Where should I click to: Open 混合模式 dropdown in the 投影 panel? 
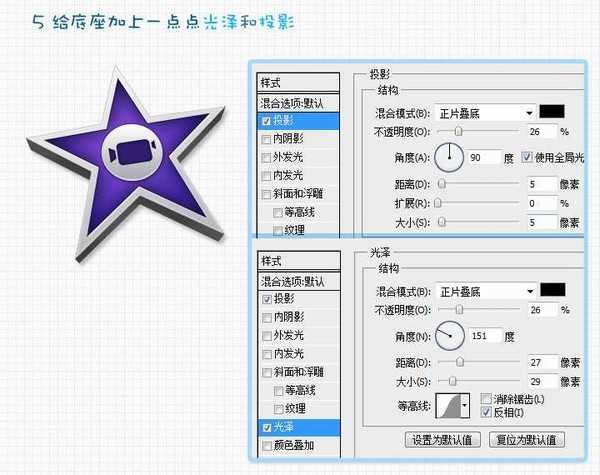tap(483, 112)
